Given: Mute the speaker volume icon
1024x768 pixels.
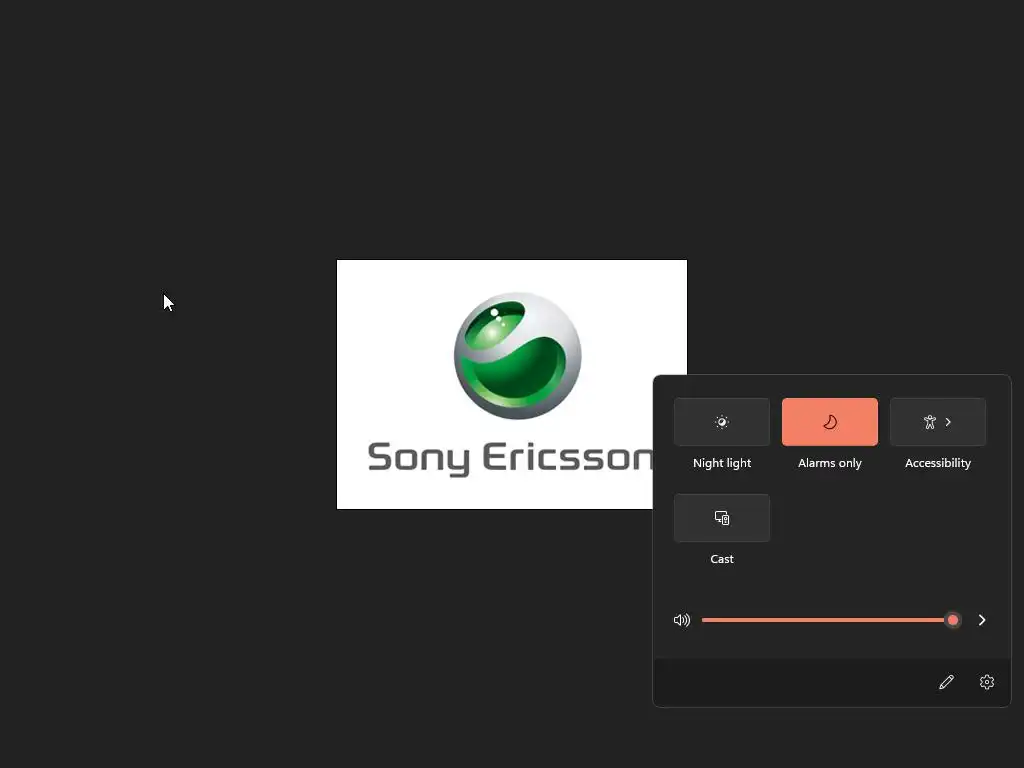Looking at the screenshot, I should click(682, 620).
